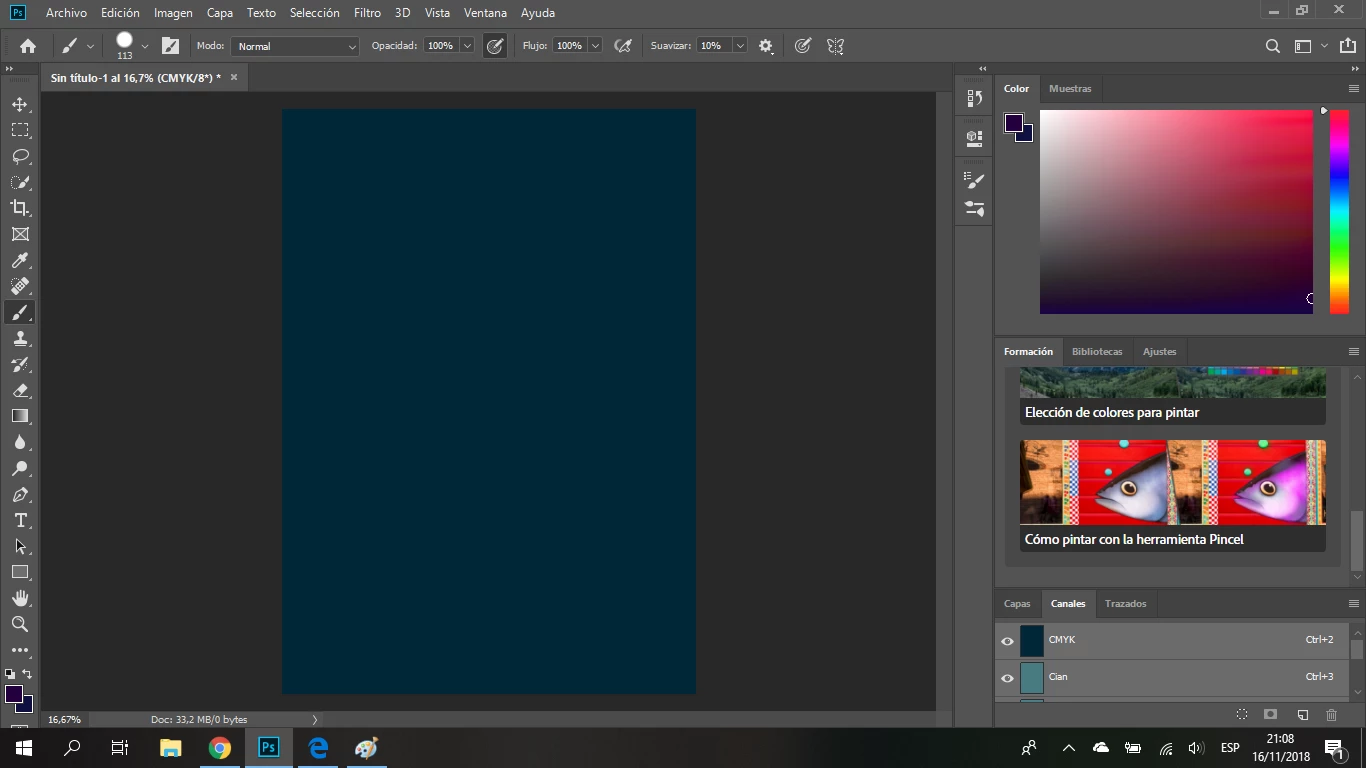Screen dimensions: 1366x768
Task: Open the History panel icon
Action: click(x=975, y=98)
